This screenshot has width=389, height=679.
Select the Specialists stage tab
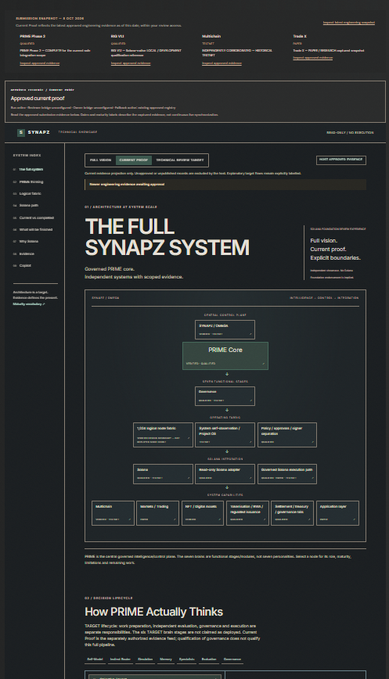[x=187, y=659]
